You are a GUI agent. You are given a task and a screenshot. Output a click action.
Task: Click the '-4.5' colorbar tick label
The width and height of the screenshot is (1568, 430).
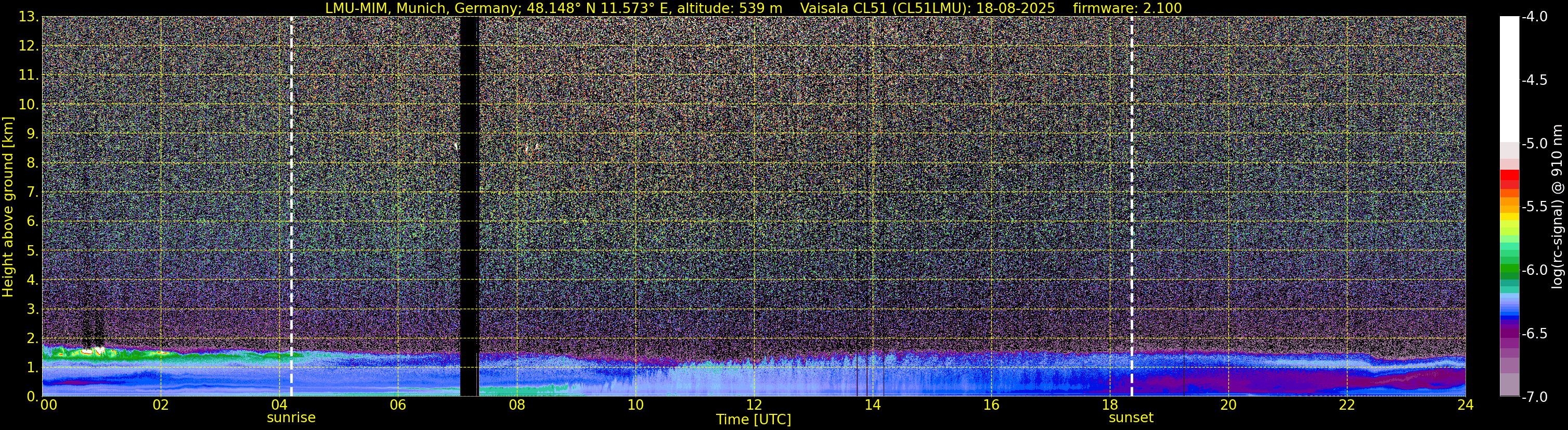(x=1535, y=80)
